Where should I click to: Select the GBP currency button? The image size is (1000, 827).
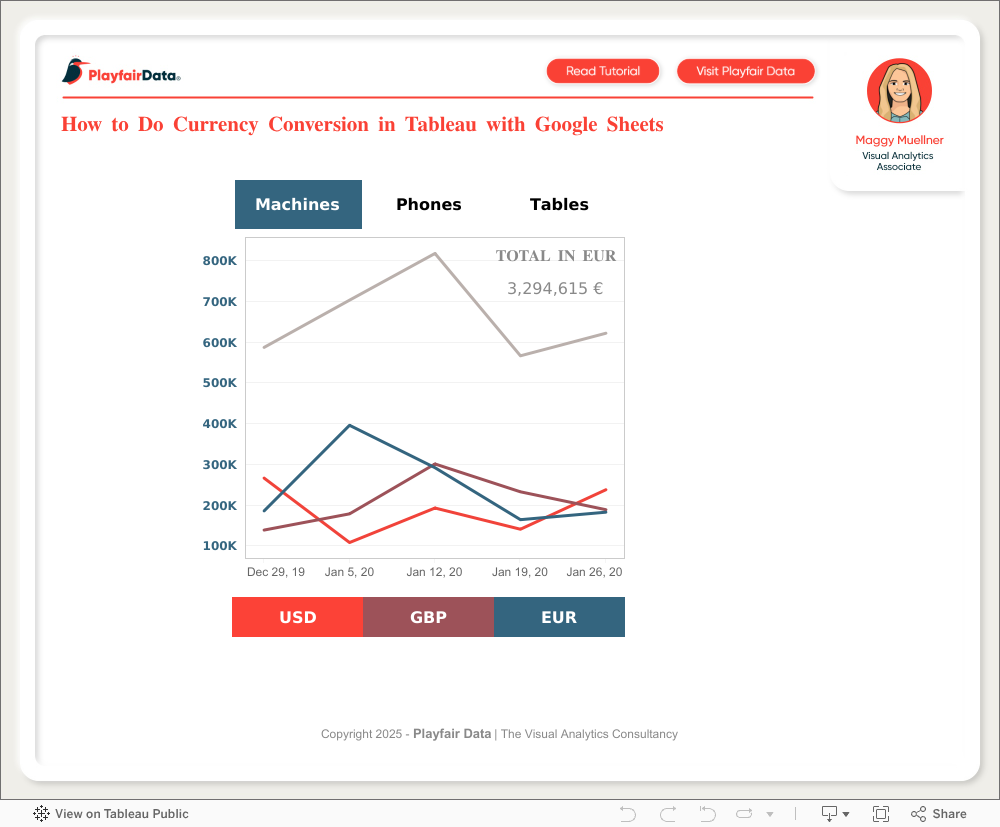tap(429, 617)
